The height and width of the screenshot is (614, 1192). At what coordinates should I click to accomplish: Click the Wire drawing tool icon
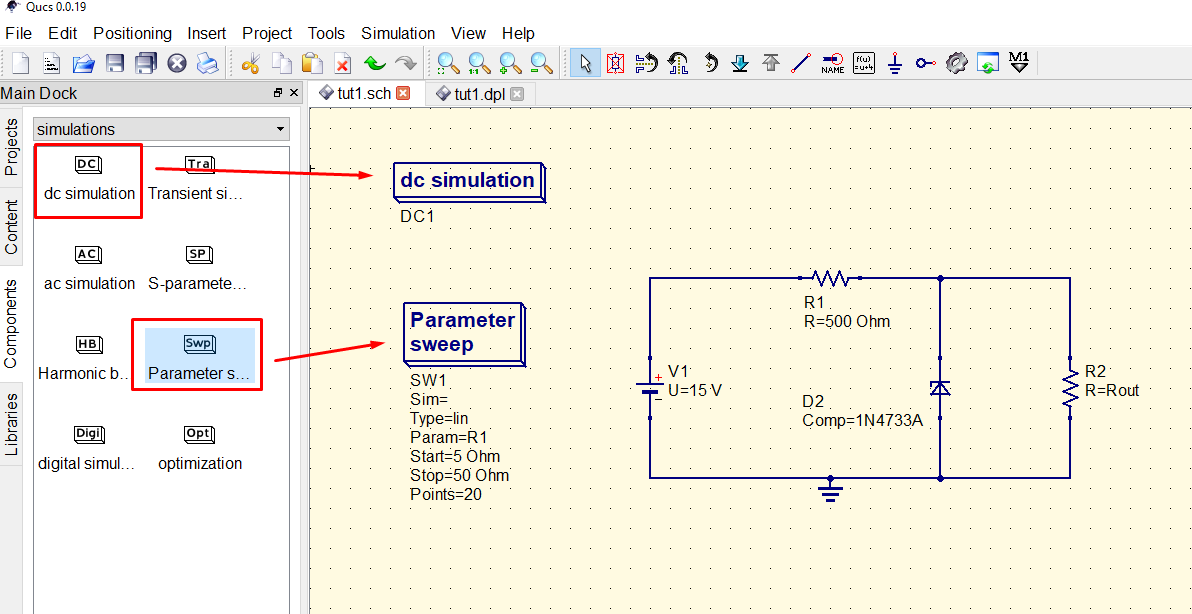801,63
